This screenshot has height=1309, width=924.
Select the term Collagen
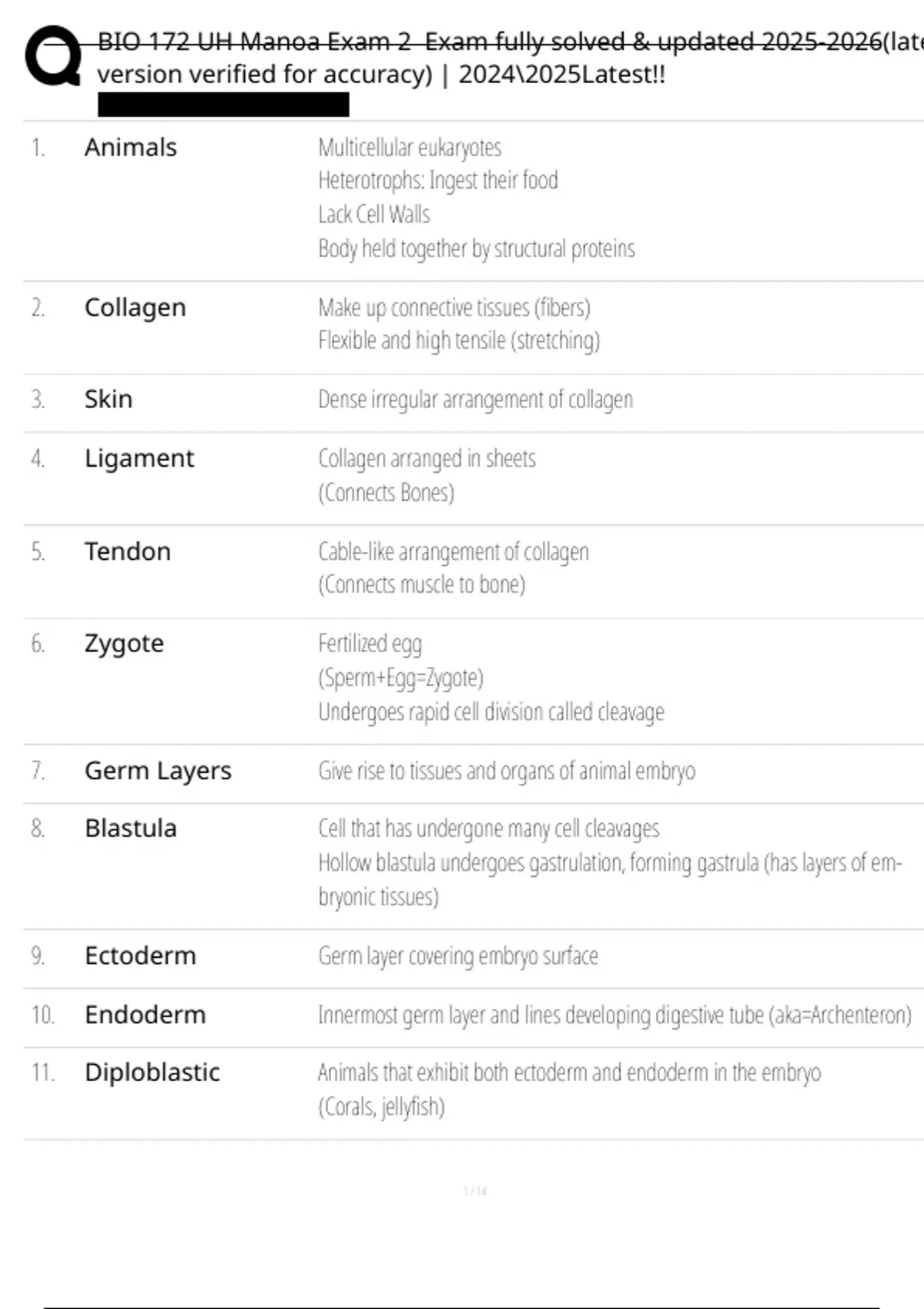click(x=135, y=307)
